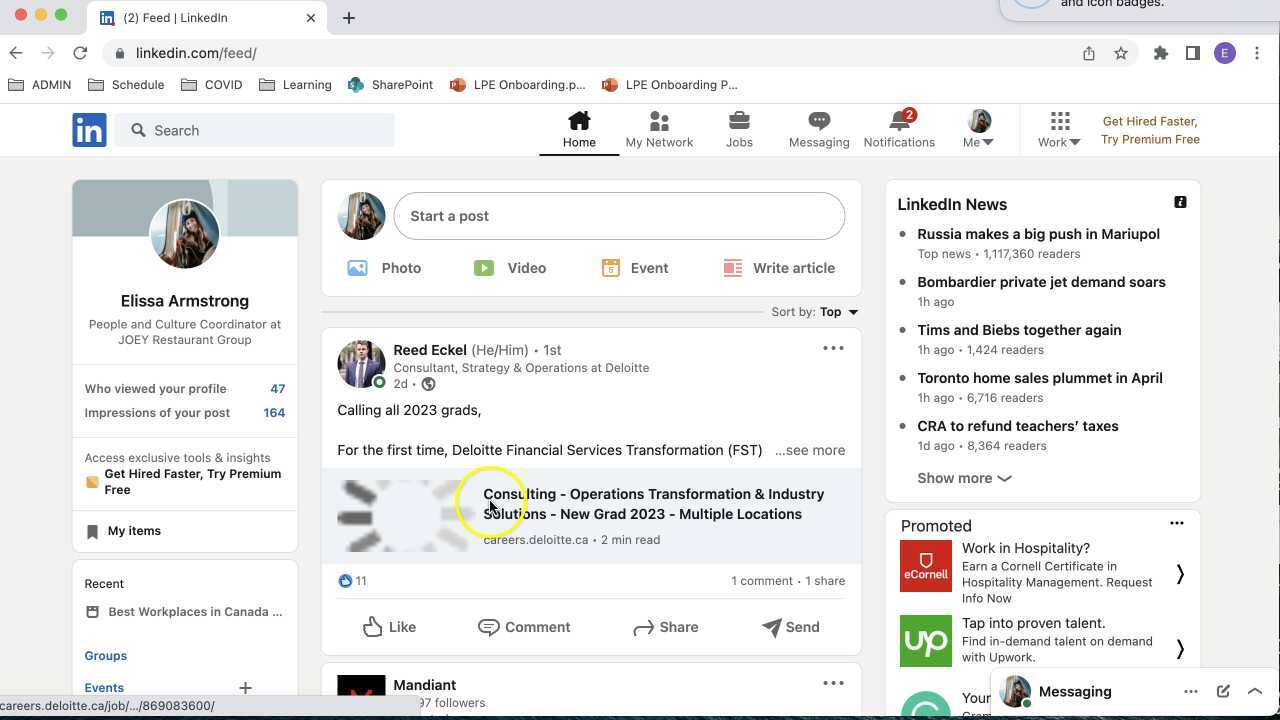1280x720 pixels.
Task: Click Try Premium Free link
Action: click(x=1150, y=139)
